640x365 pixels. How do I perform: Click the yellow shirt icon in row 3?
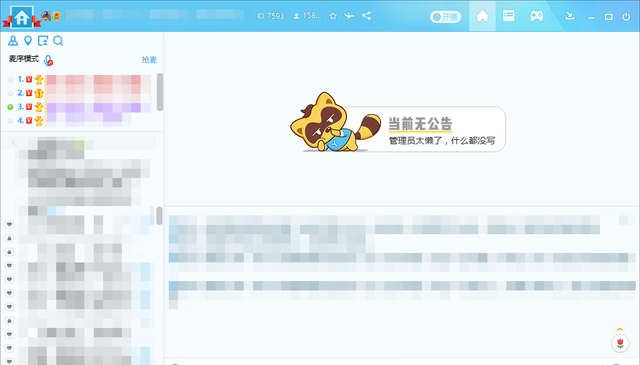coord(39,107)
